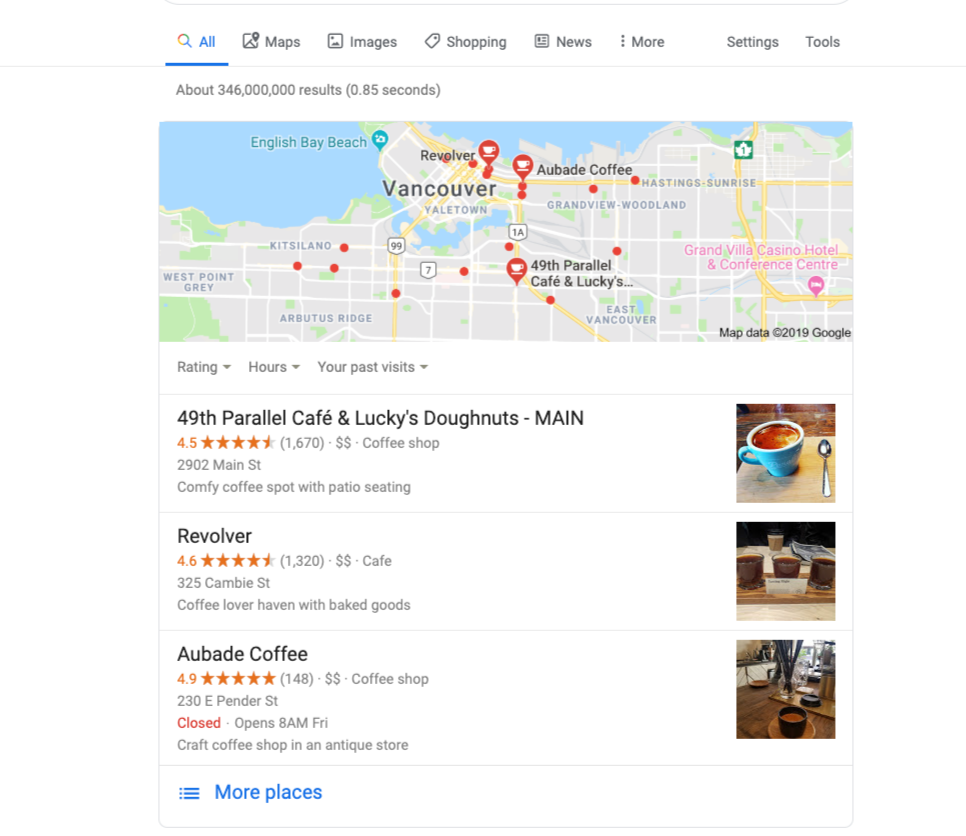Switch to the Images tab
This screenshot has height=836, width=966.
coord(362,42)
